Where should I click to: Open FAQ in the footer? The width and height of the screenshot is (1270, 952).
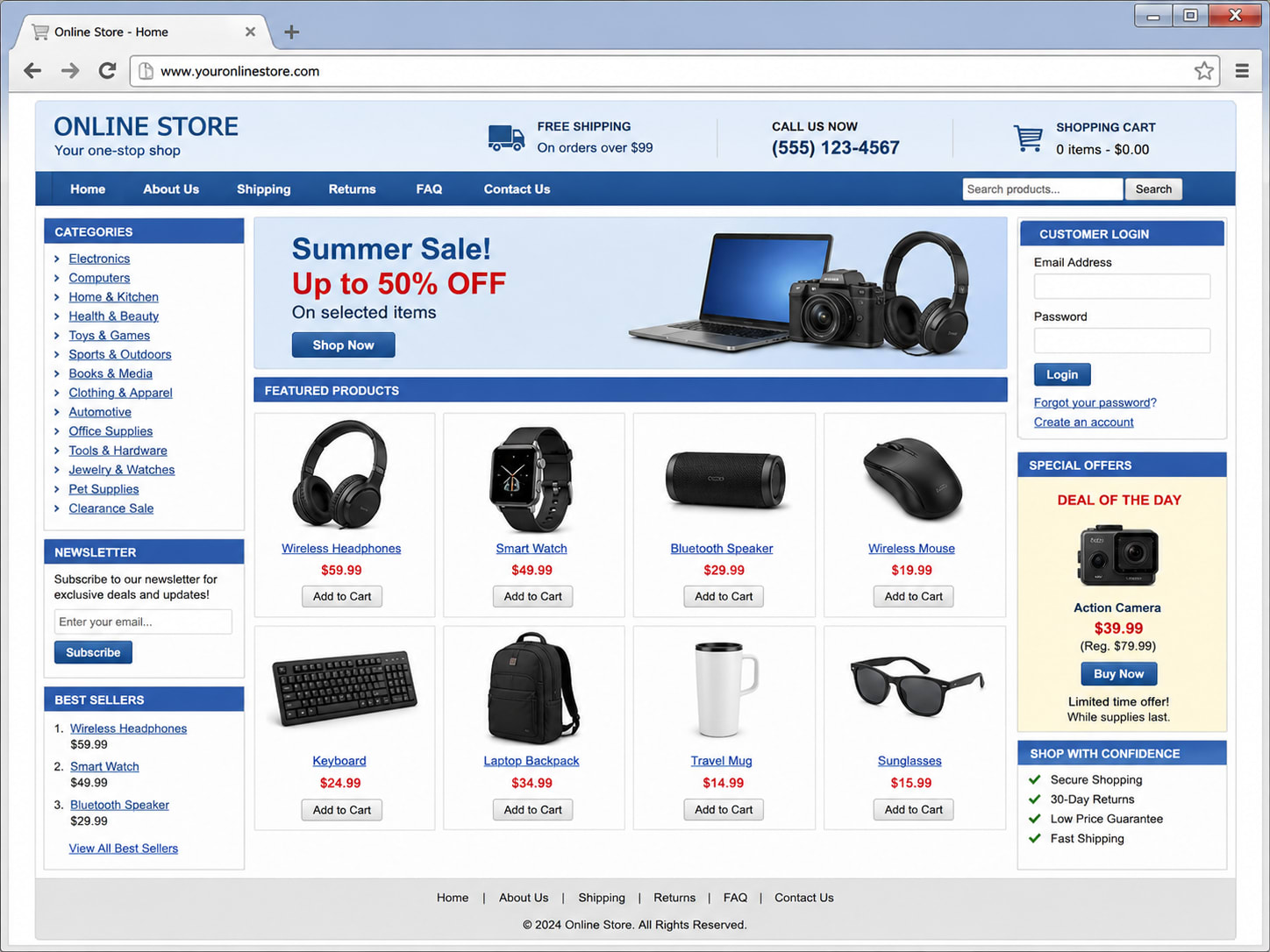pyautogui.click(x=735, y=898)
